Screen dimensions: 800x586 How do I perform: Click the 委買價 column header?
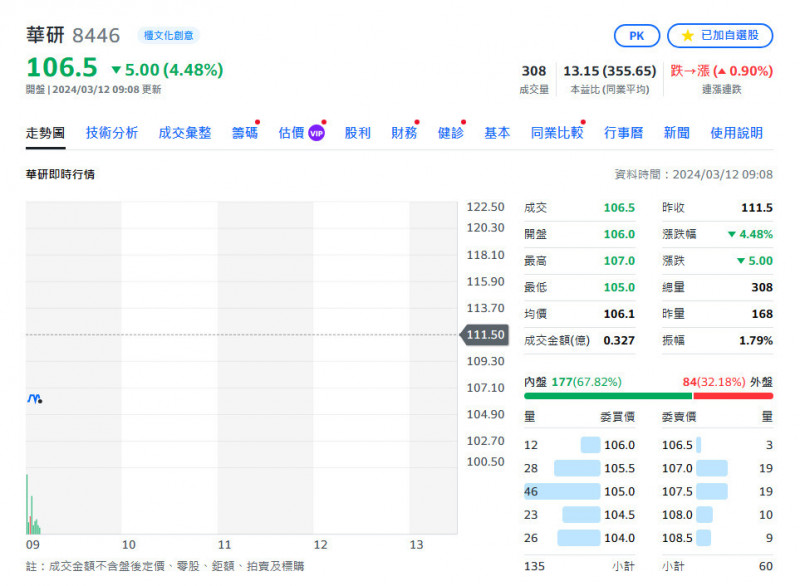point(617,417)
